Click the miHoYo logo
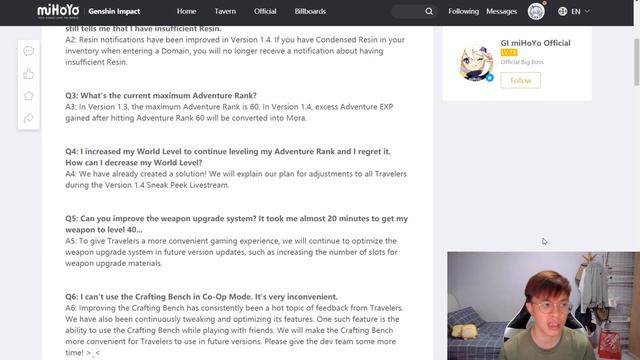The height and width of the screenshot is (360, 640). tap(58, 11)
